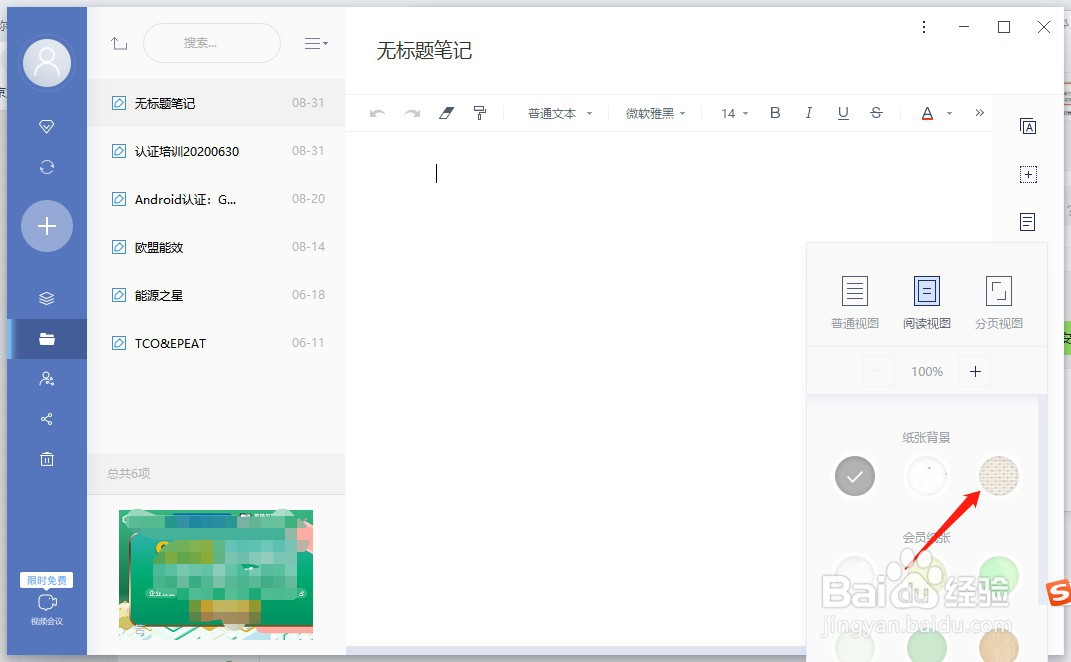The image size is (1071, 662).
Task: Open the three-dot menu at top right
Action: click(923, 27)
